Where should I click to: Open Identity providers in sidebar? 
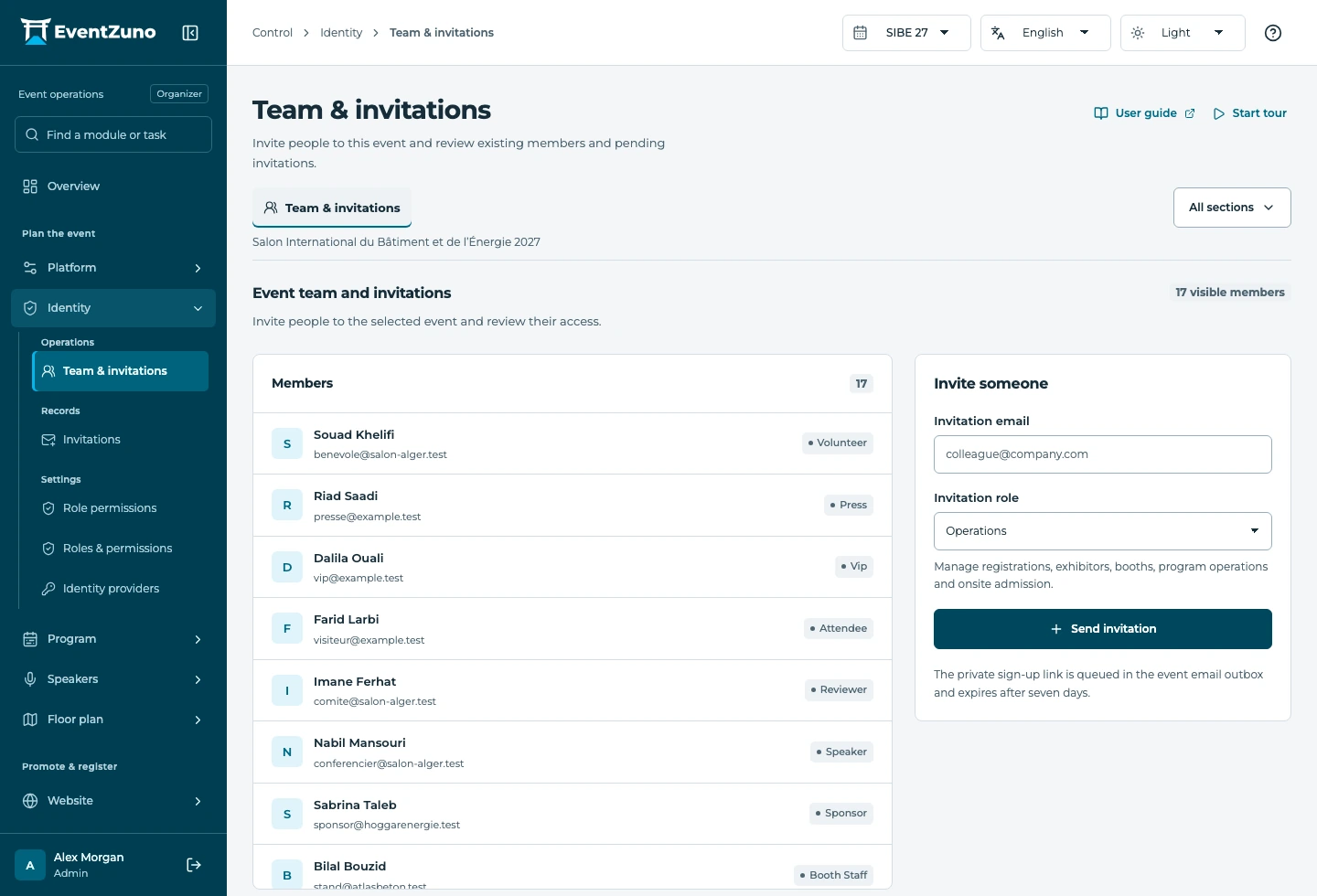(x=121, y=589)
